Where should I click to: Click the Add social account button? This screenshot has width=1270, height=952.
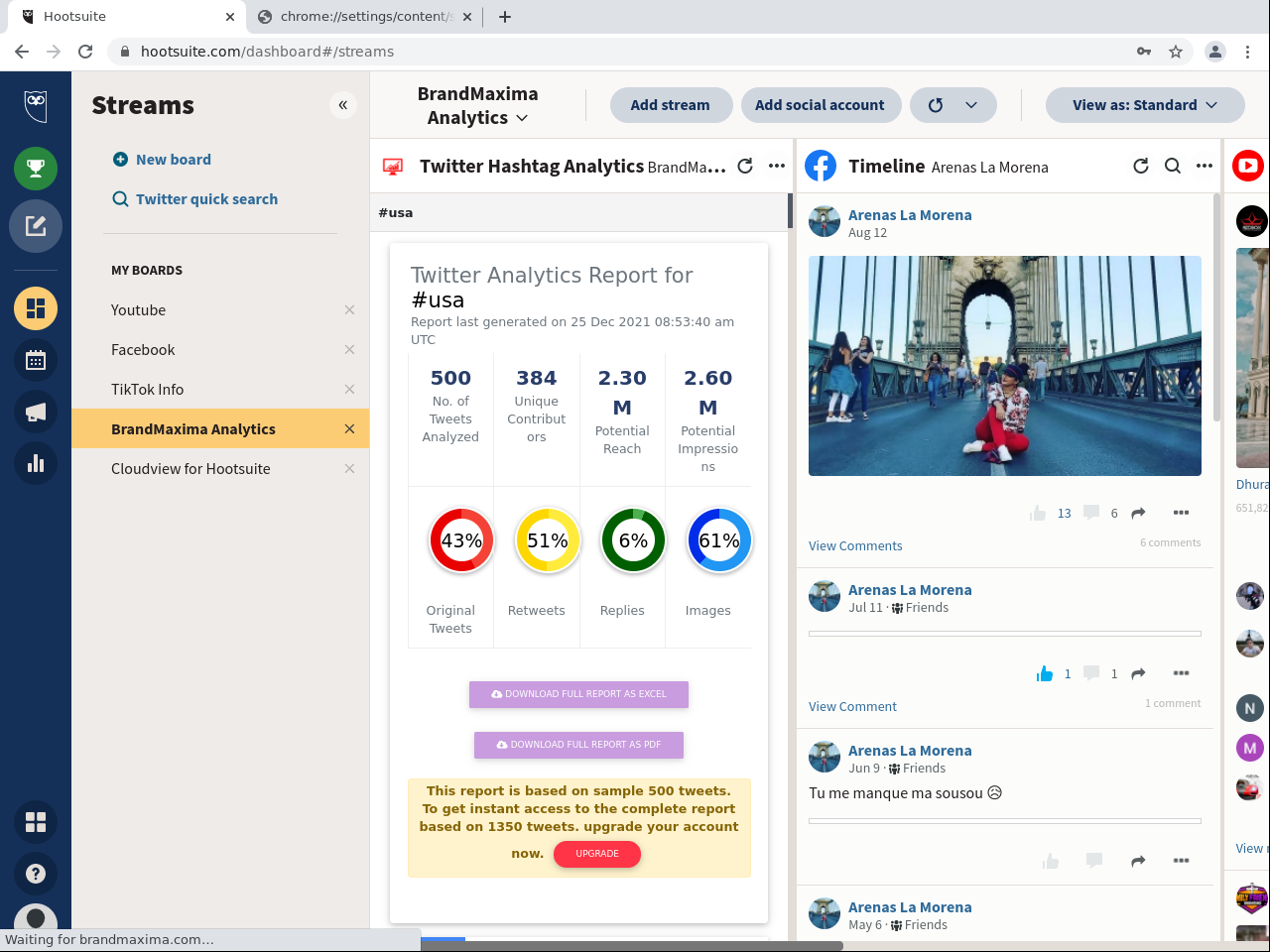(x=820, y=105)
